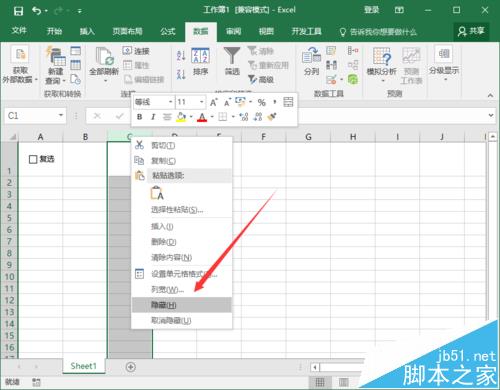Apply the yellow fill color

click(x=181, y=117)
